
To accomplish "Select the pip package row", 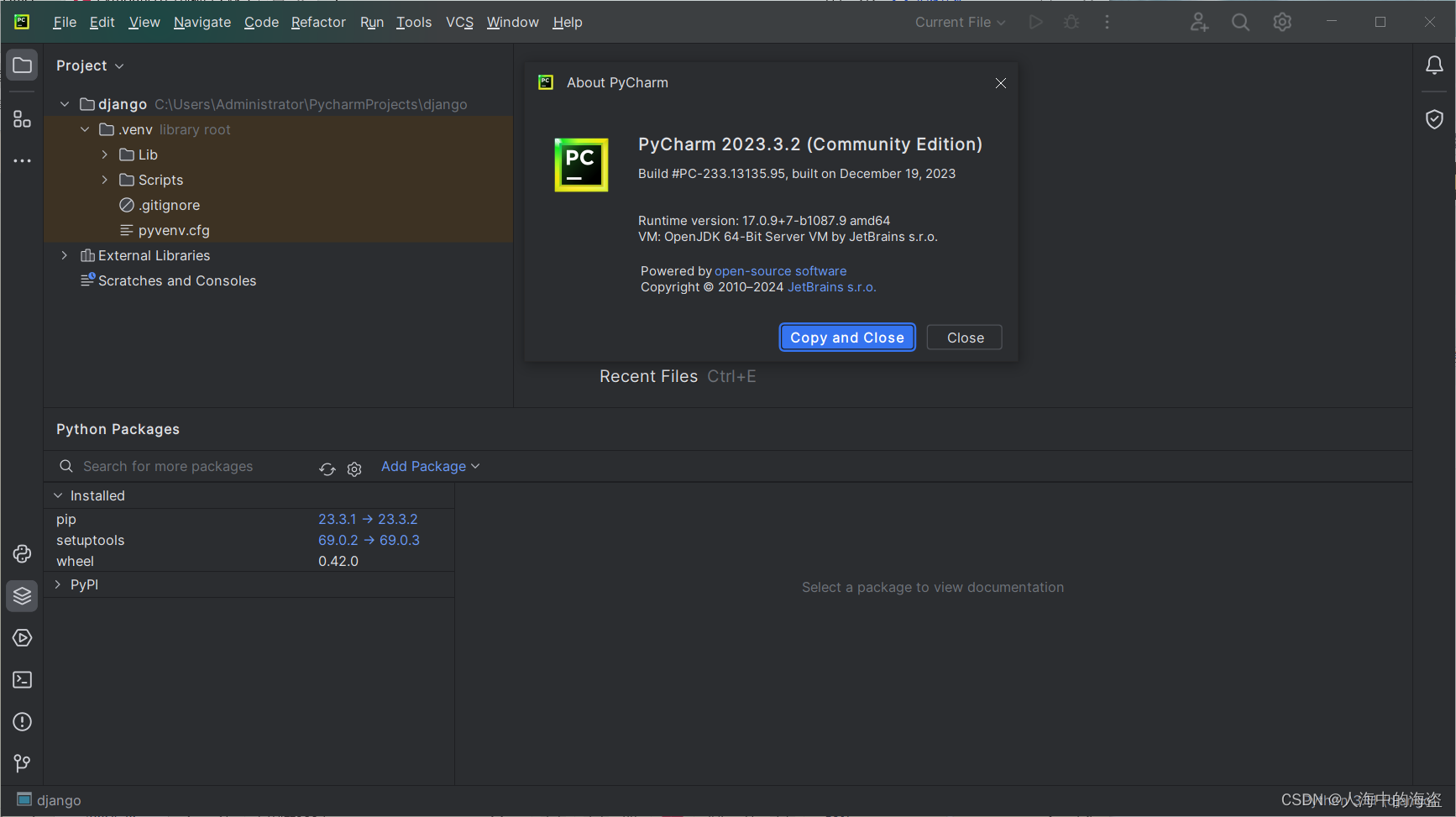I will [249, 519].
